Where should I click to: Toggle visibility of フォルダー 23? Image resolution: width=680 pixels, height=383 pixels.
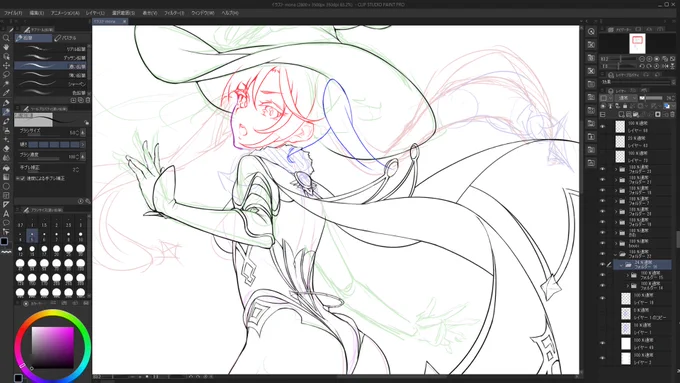tap(602, 169)
